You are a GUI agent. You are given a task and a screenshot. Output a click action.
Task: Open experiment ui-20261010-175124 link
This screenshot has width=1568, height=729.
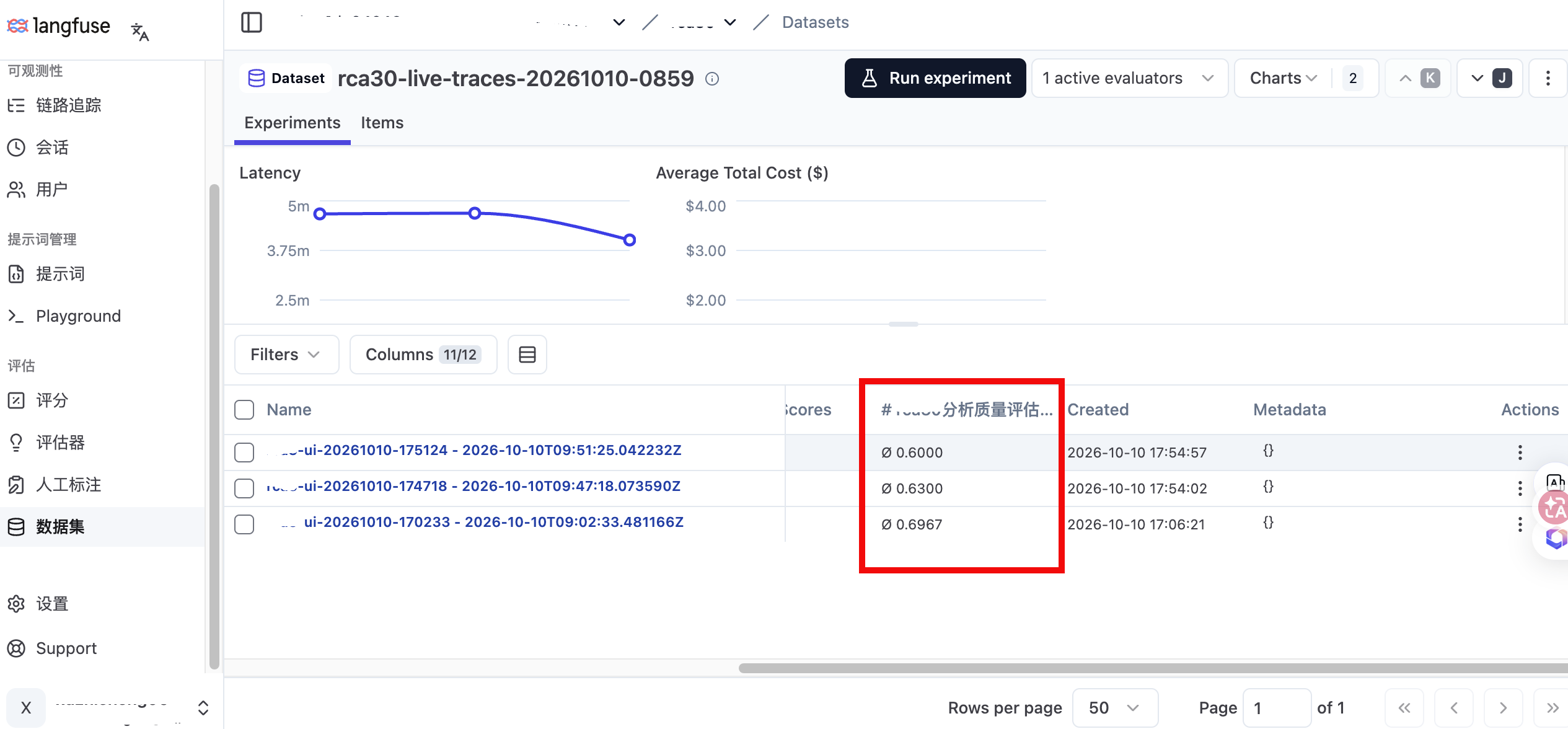point(474,450)
